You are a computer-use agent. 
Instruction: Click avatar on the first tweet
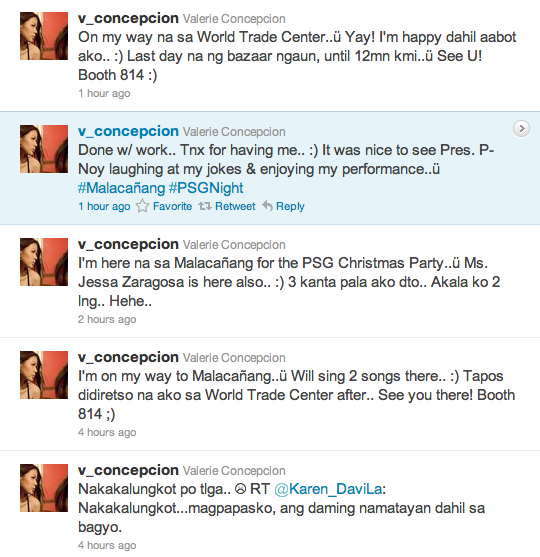(44, 36)
